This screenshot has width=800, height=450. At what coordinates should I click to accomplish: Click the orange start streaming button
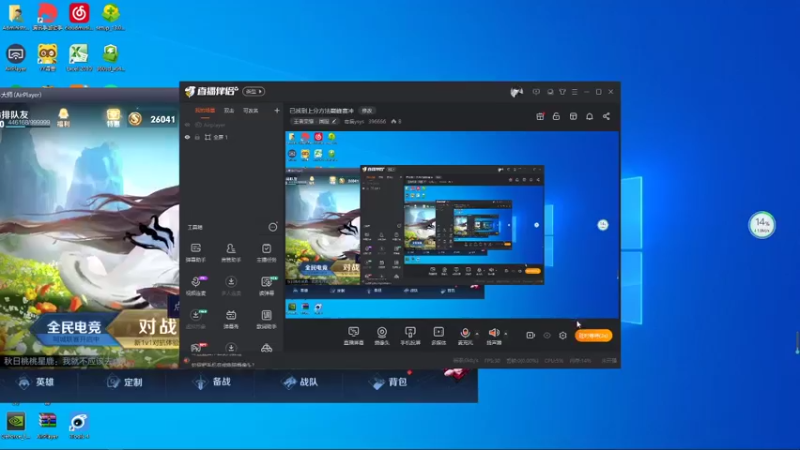click(593, 335)
